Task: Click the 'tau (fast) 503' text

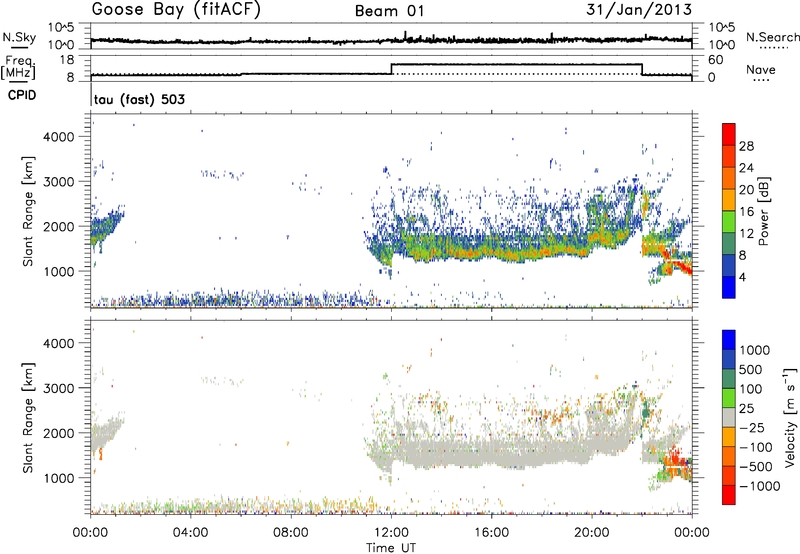Action: click(139, 99)
